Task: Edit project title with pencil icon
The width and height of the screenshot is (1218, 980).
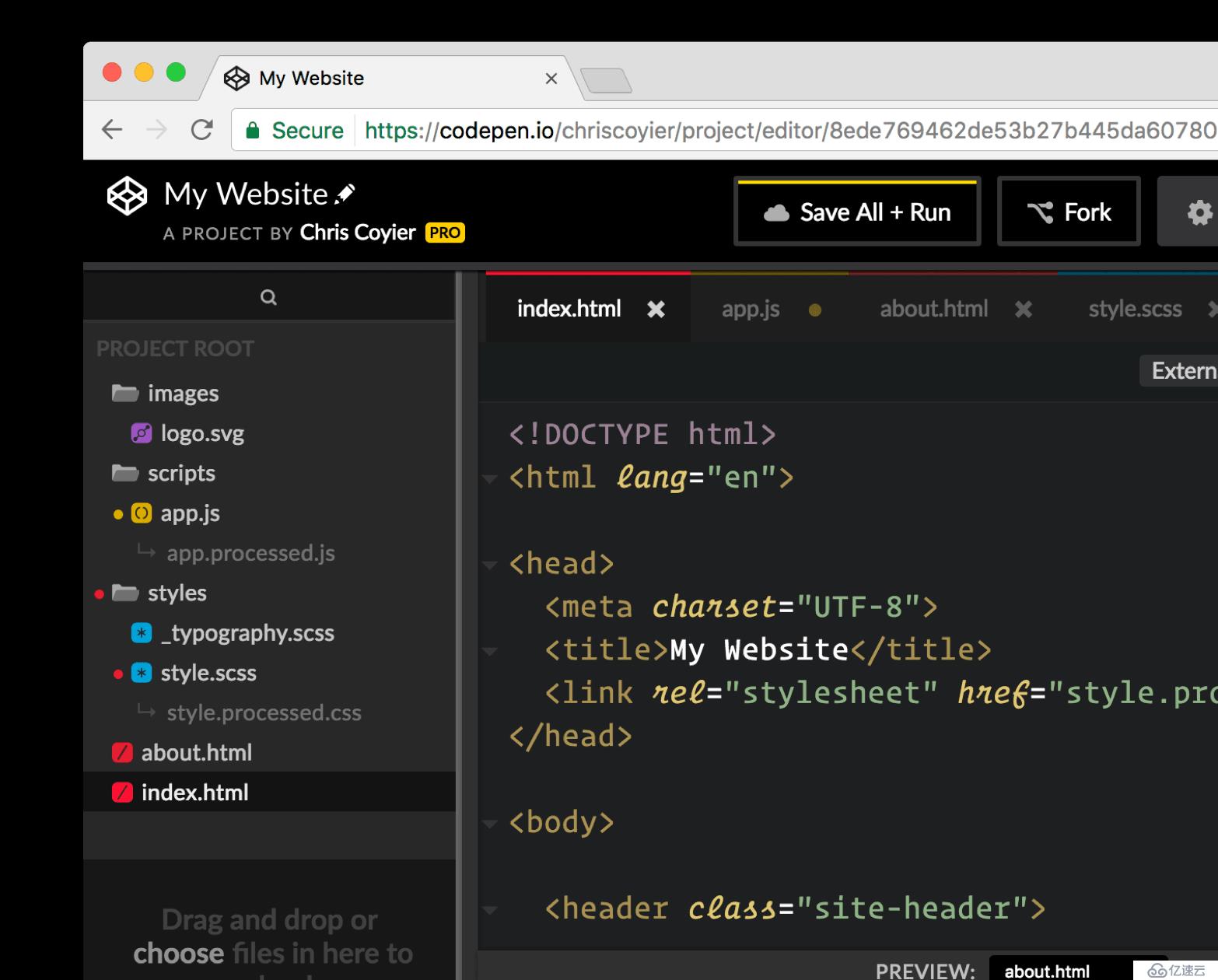Action: 345,194
